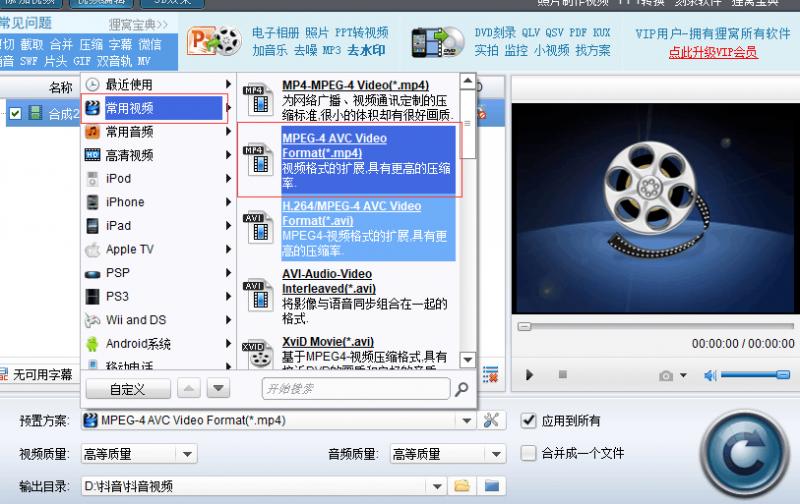The image size is (800, 504).
Task: Click the H.264 AVI format icon
Action: [x=259, y=228]
